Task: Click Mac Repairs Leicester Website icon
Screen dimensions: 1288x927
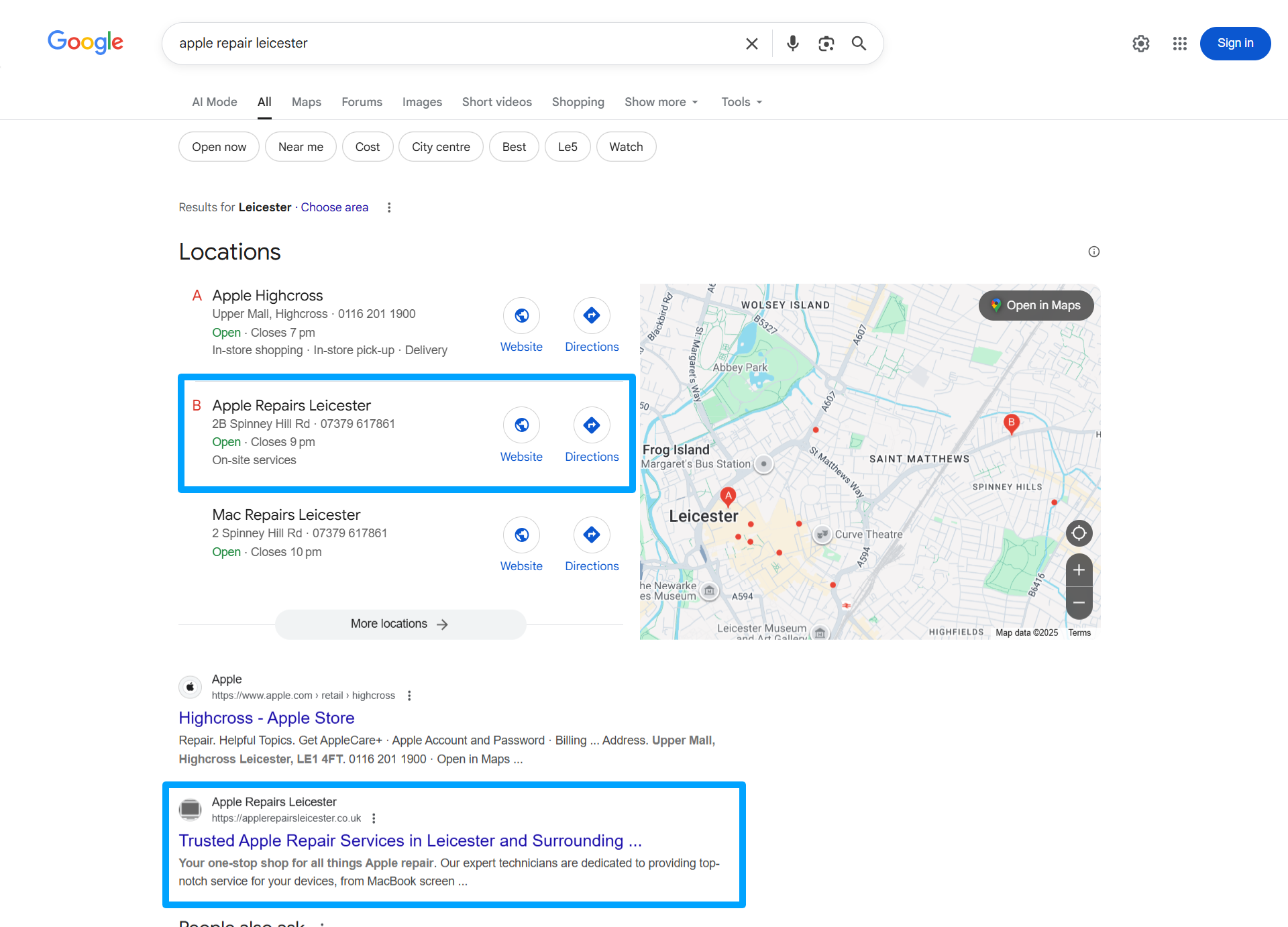Action: point(521,535)
